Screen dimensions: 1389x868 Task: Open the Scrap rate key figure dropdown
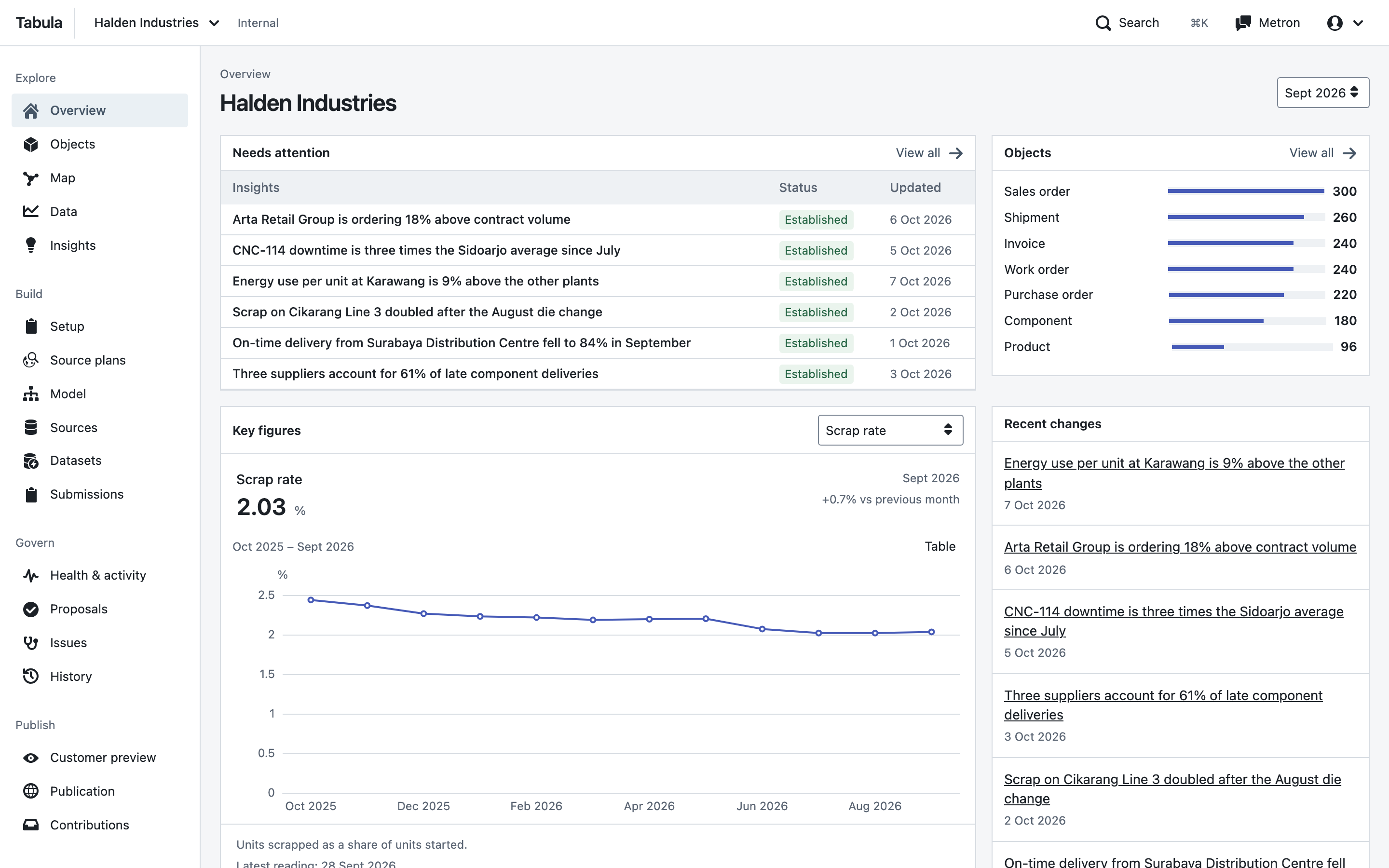pyautogui.click(x=890, y=430)
